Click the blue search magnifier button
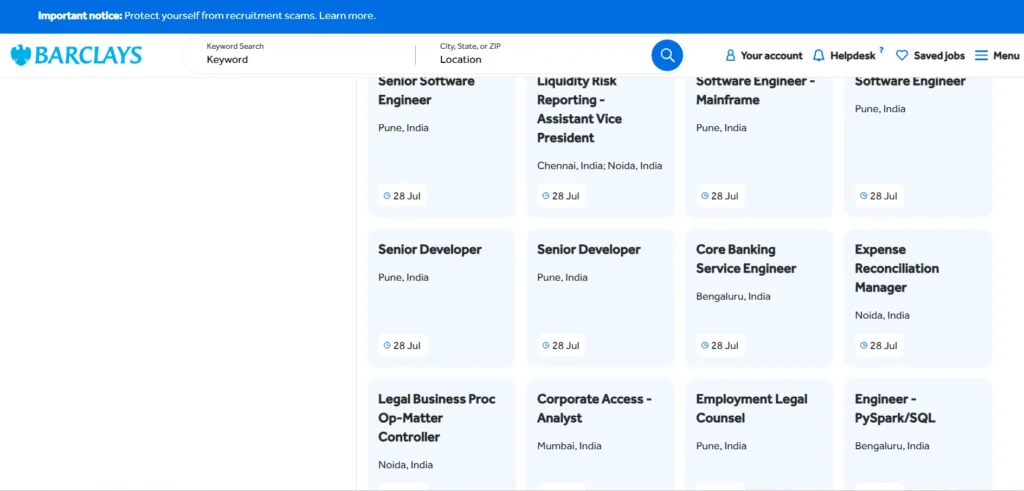Viewport: 1024px width, 491px height. coord(667,55)
